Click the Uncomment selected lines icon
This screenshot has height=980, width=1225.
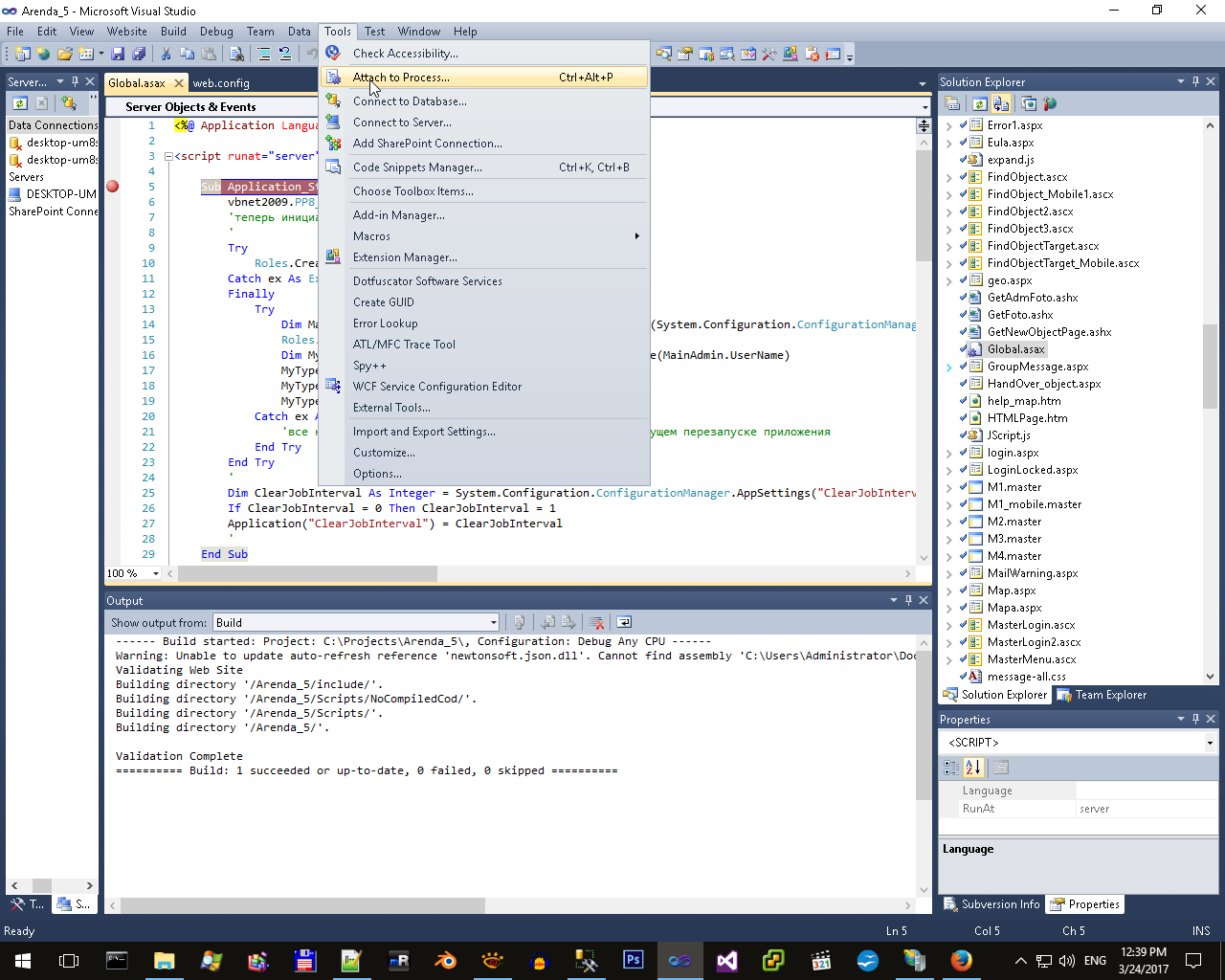click(285, 54)
